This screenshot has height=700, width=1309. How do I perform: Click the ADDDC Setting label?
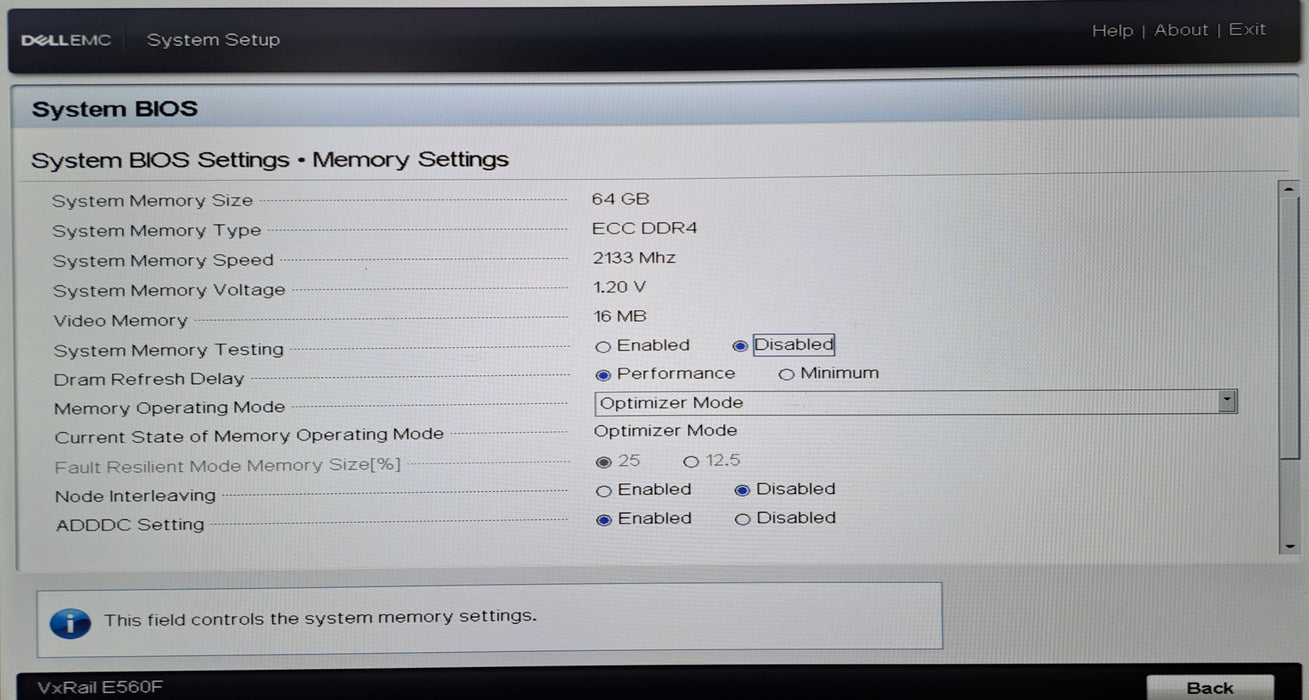tap(130, 525)
